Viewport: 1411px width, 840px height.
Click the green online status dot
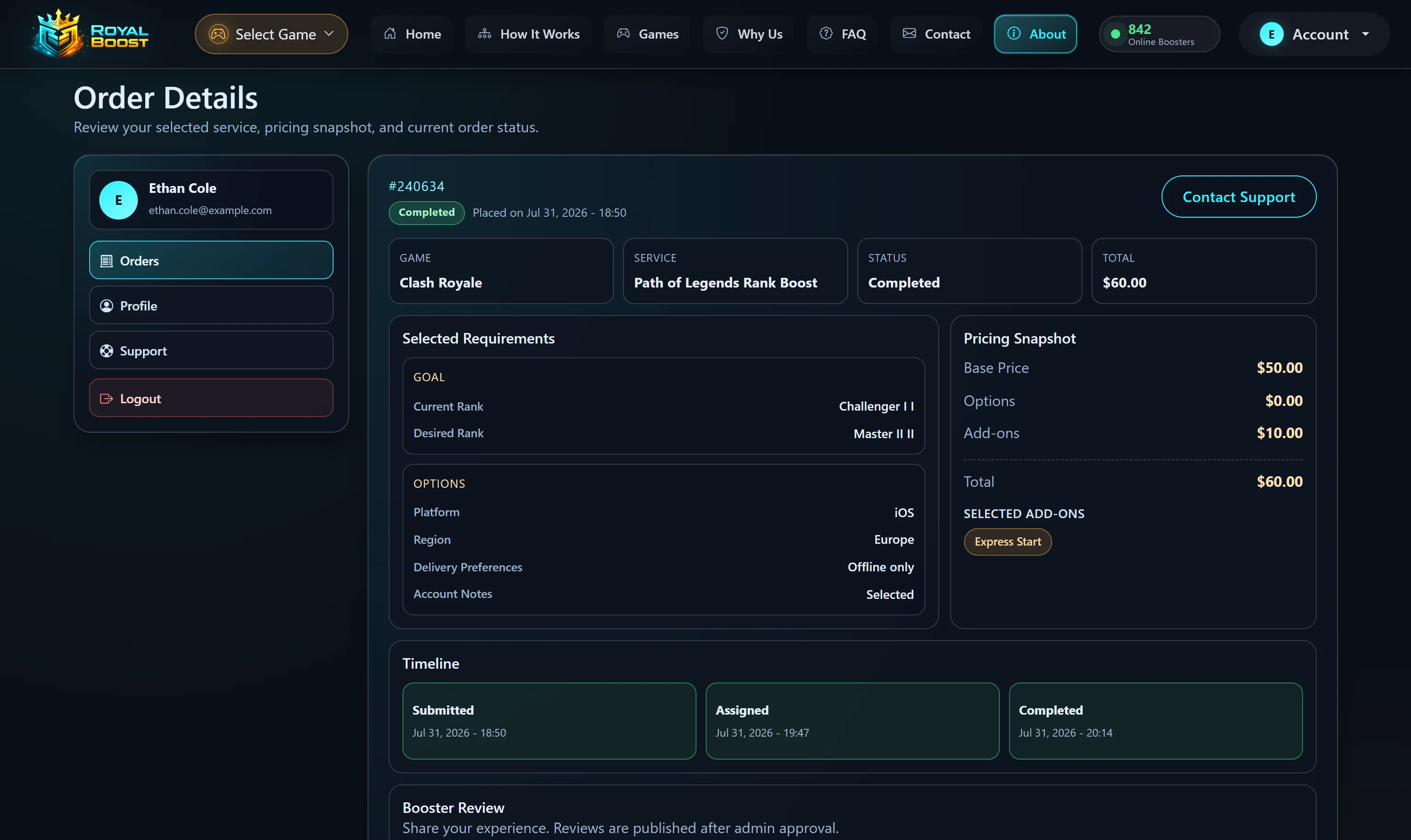[1116, 34]
